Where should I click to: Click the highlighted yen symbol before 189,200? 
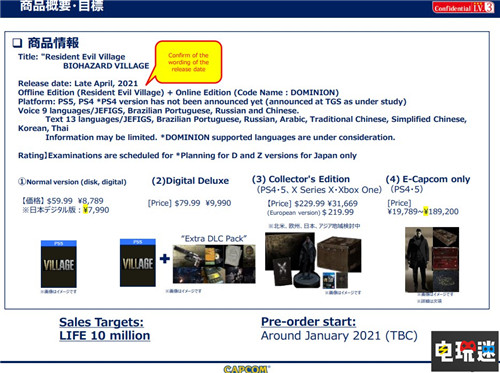tap(426, 211)
